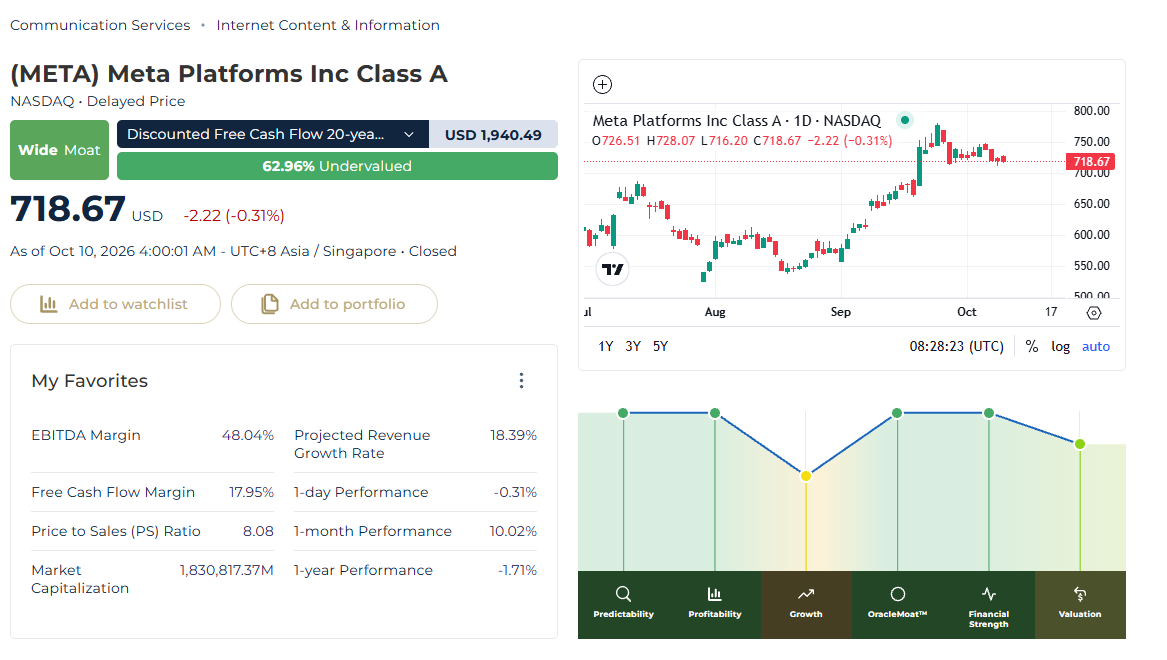
Task: Click EBITDA Margin value 48.04%
Action: coord(248,435)
